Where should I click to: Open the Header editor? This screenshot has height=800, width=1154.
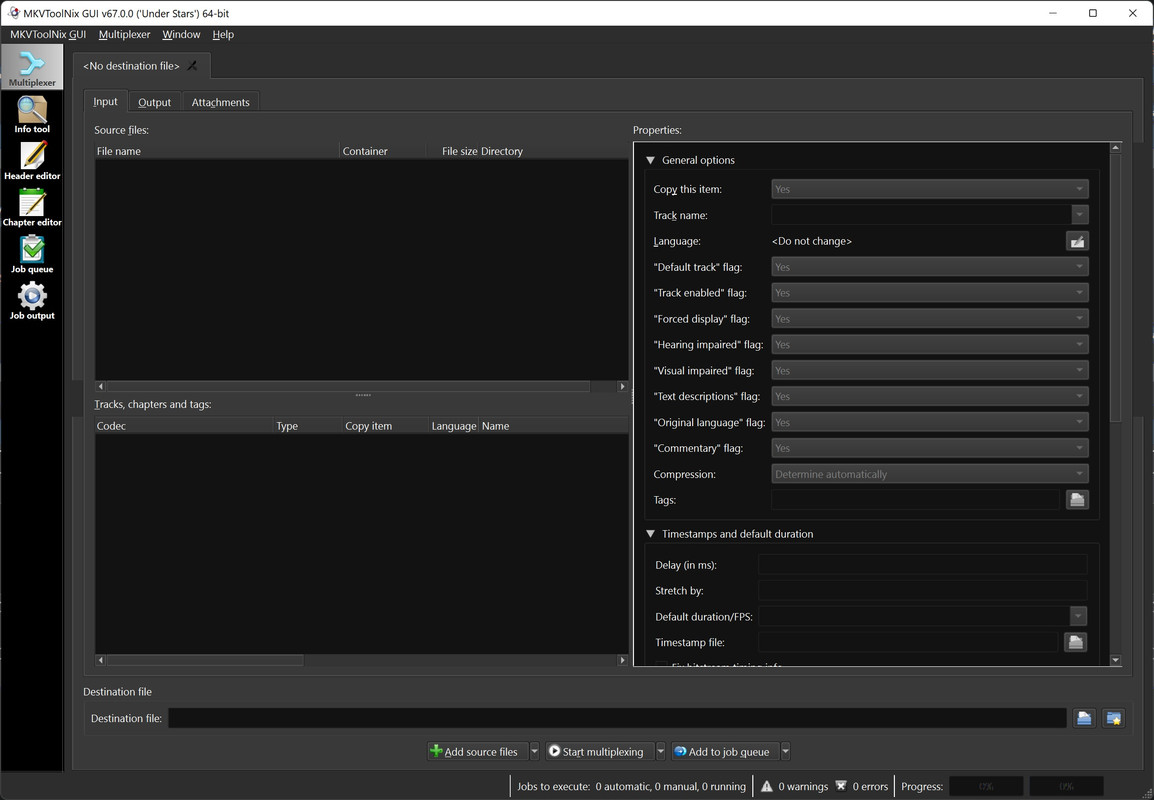[x=32, y=161]
